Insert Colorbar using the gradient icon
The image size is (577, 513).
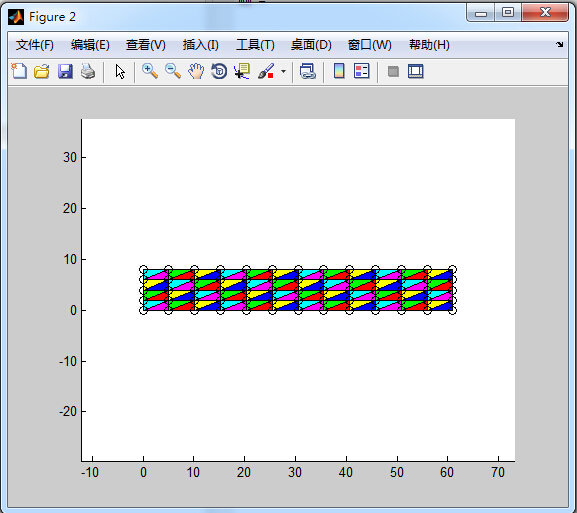click(339, 71)
